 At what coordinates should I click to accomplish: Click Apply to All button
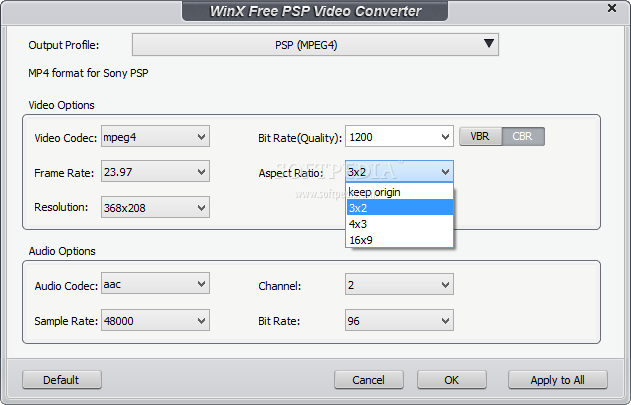(557, 380)
